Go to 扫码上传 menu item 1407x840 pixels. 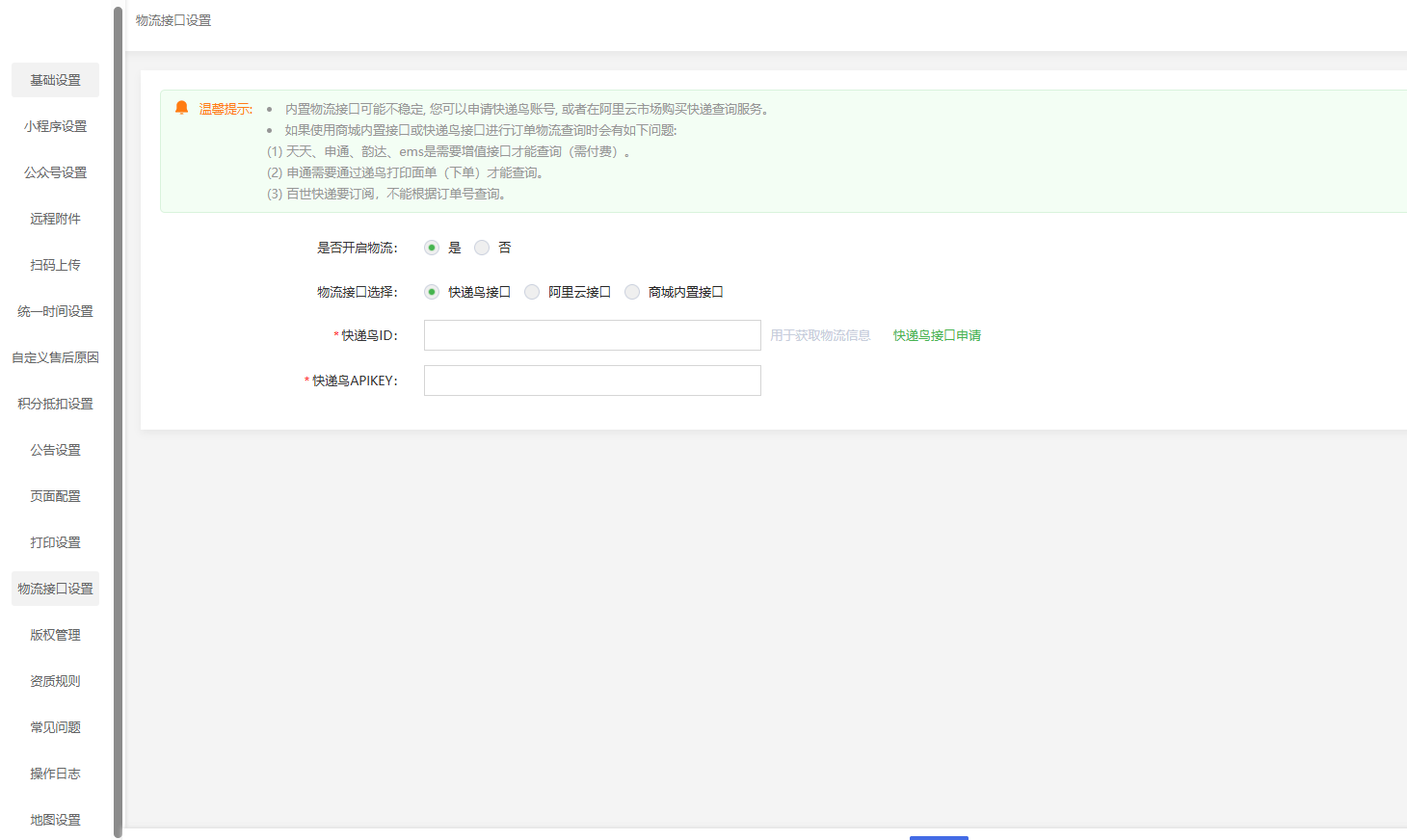[x=55, y=265]
